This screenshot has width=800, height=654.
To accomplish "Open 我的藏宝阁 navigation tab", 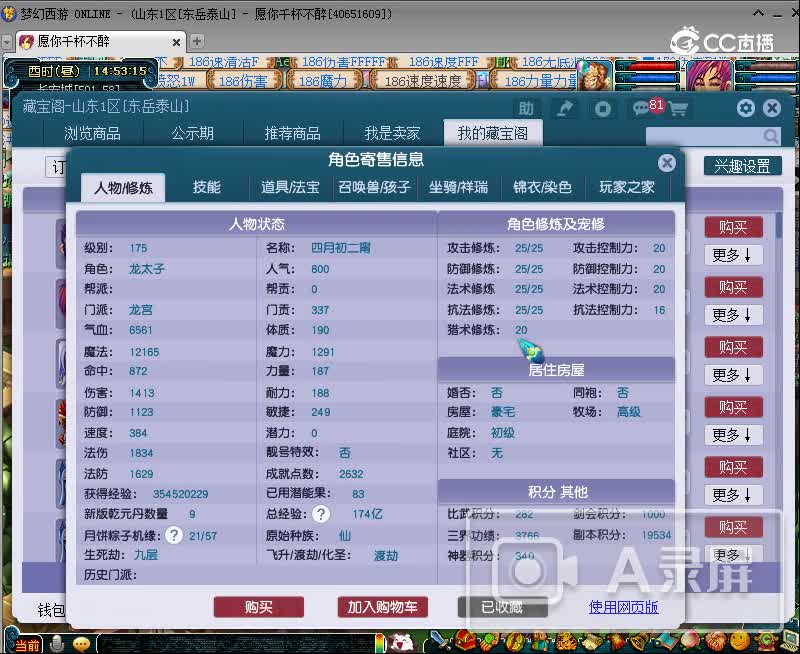I will [x=493, y=134].
